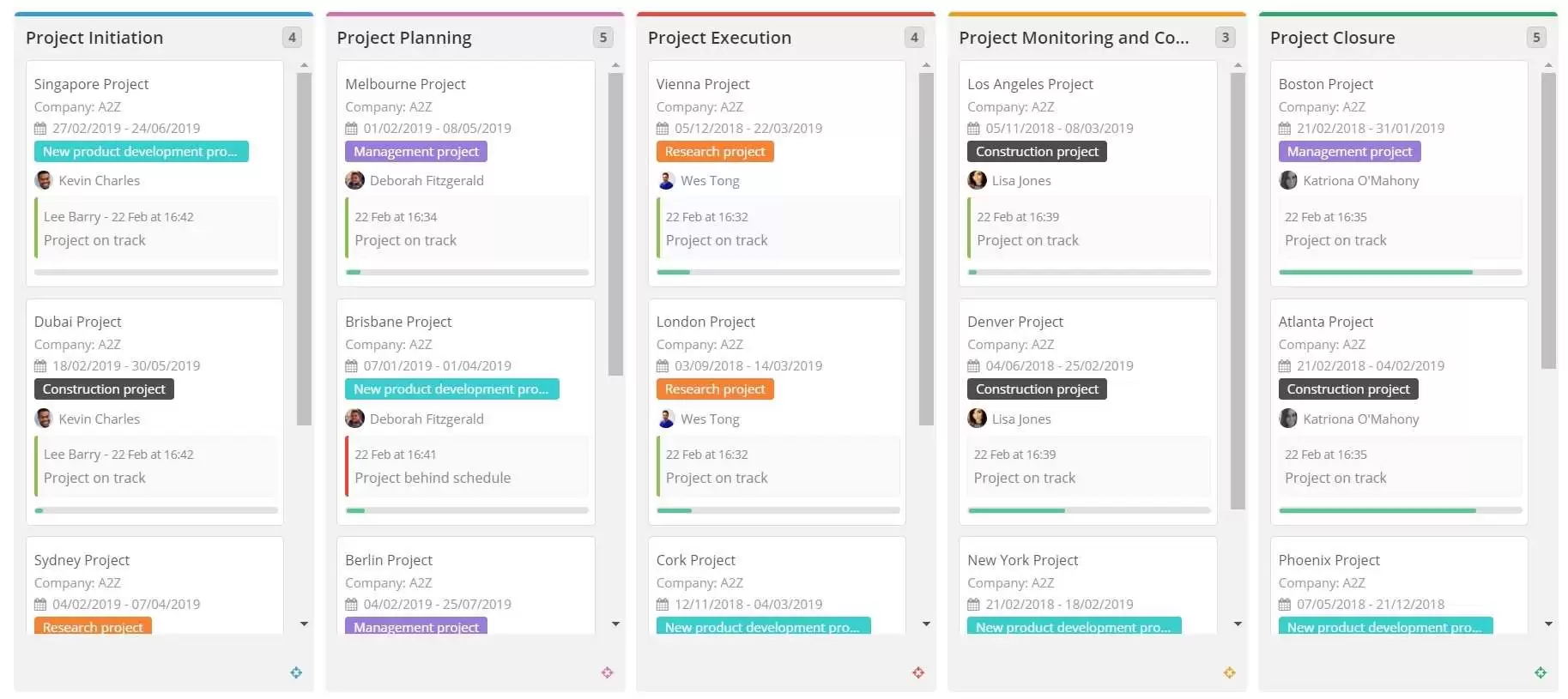Click Lisa Jones' avatar on Los Angeles Project

[977, 180]
